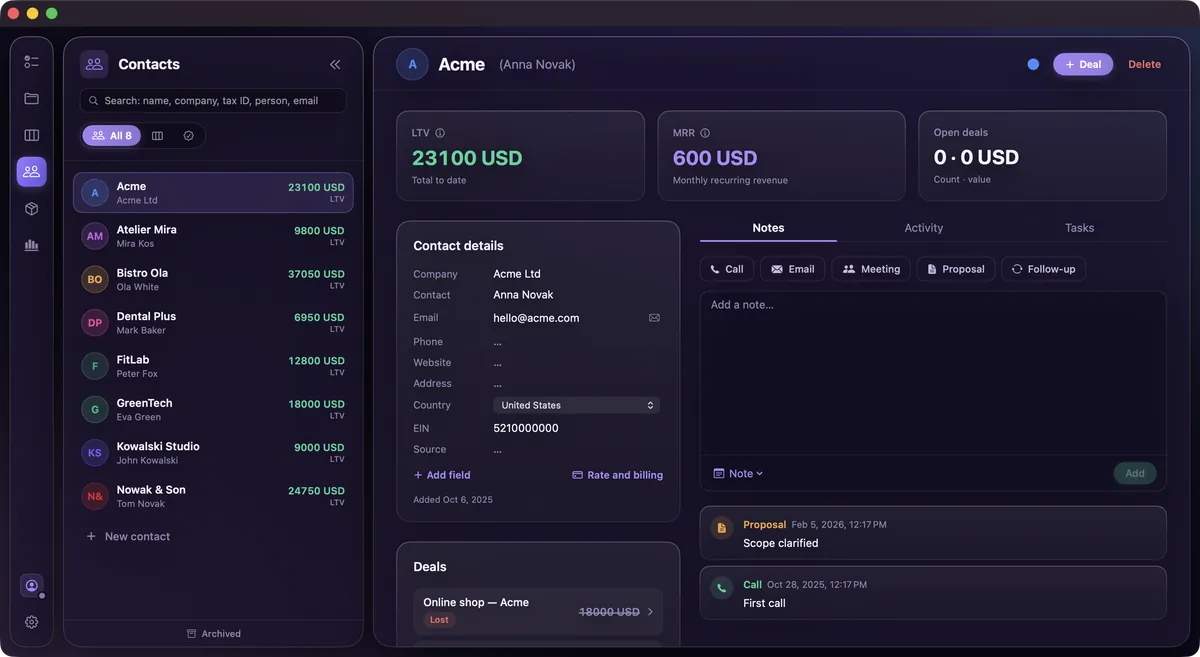This screenshot has width=1200, height=657.
Task: Click the + Deal button
Action: [x=1083, y=64]
